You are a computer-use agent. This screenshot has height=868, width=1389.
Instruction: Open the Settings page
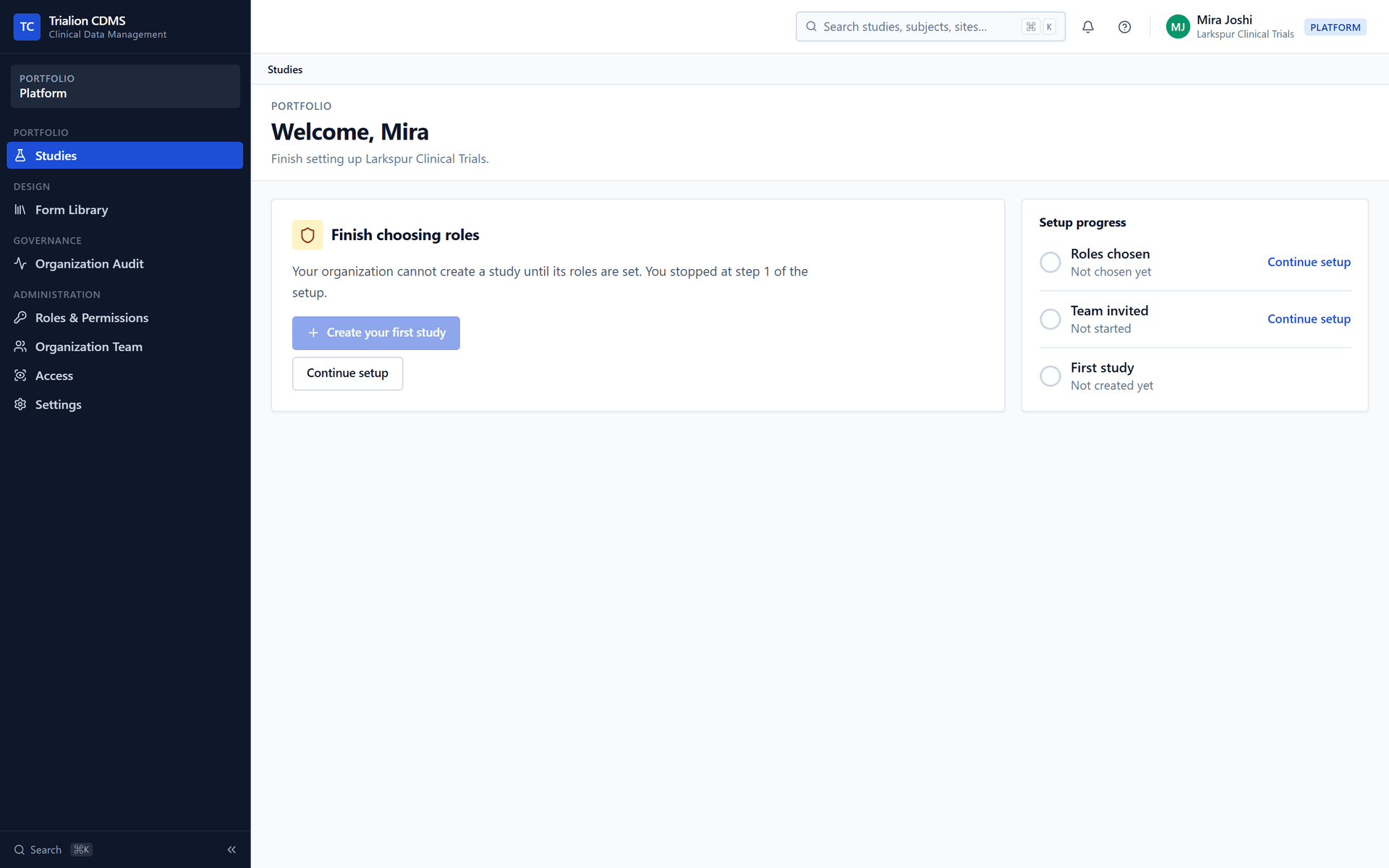(x=125, y=404)
